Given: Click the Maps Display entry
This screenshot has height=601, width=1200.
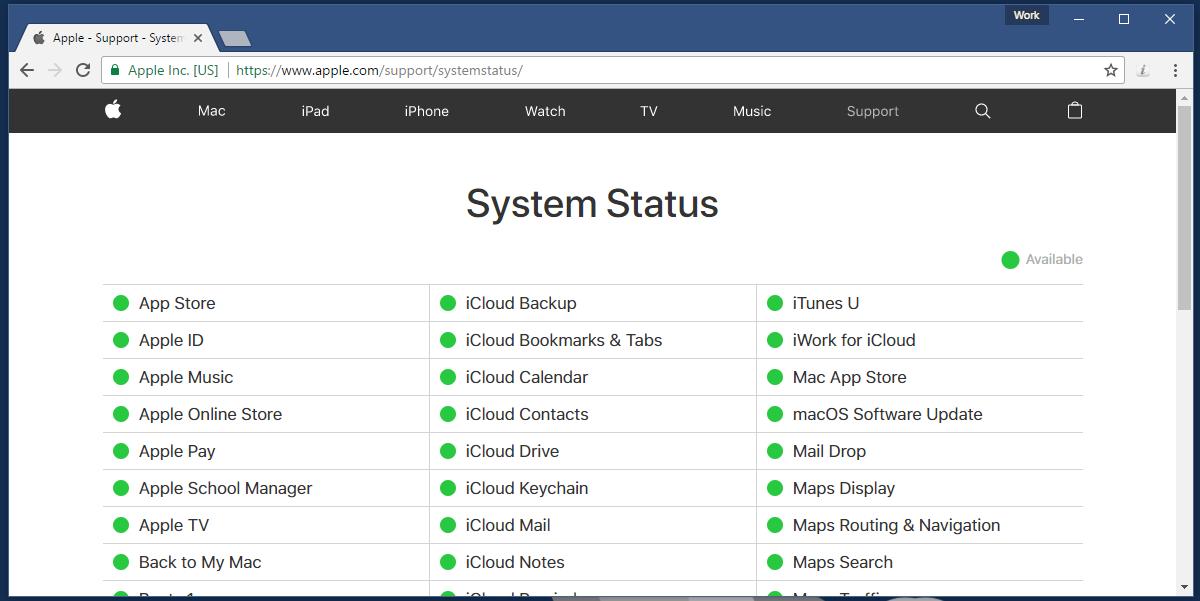Looking at the screenshot, I should point(844,488).
